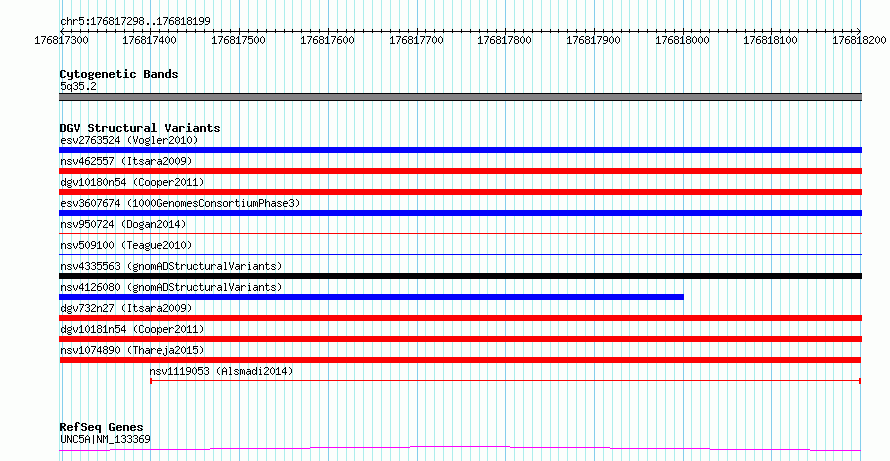Viewport: 890px width, 461px height.
Task: Click the 176818100 ruler tick label
Action: tap(771, 40)
